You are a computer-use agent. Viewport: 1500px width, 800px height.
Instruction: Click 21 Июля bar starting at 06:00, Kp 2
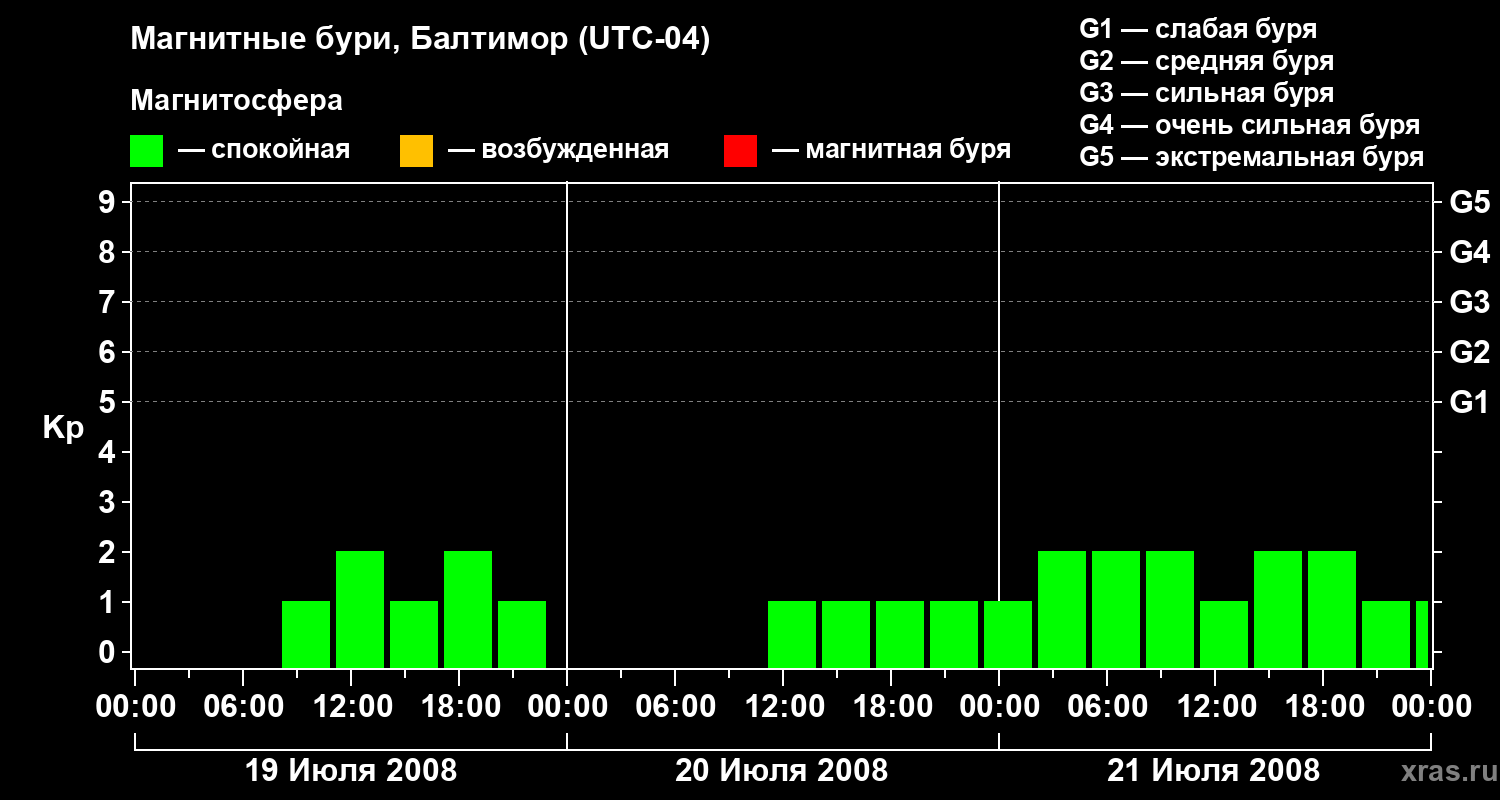pyautogui.click(x=1116, y=609)
